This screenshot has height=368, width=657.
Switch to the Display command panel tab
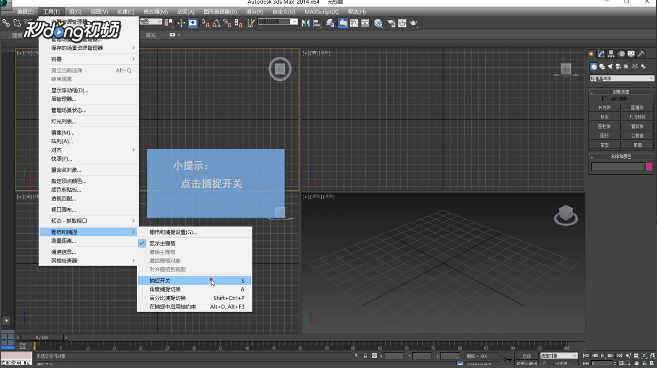tap(631, 54)
